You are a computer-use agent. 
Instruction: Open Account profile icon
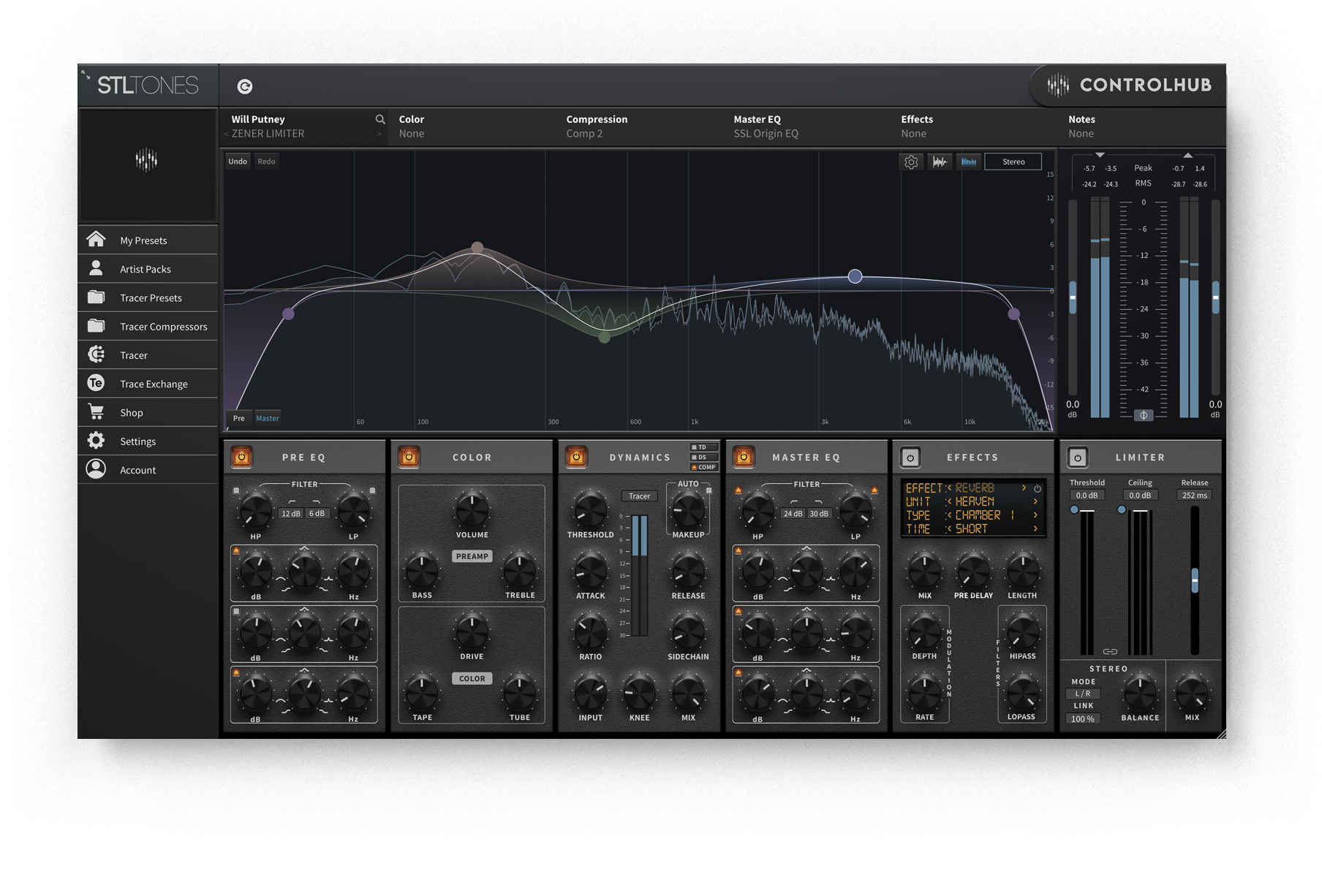pyautogui.click(x=96, y=469)
